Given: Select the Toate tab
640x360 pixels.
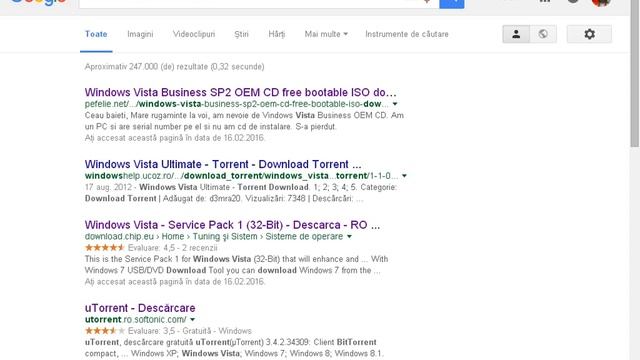Looking at the screenshot, I should (x=96, y=34).
